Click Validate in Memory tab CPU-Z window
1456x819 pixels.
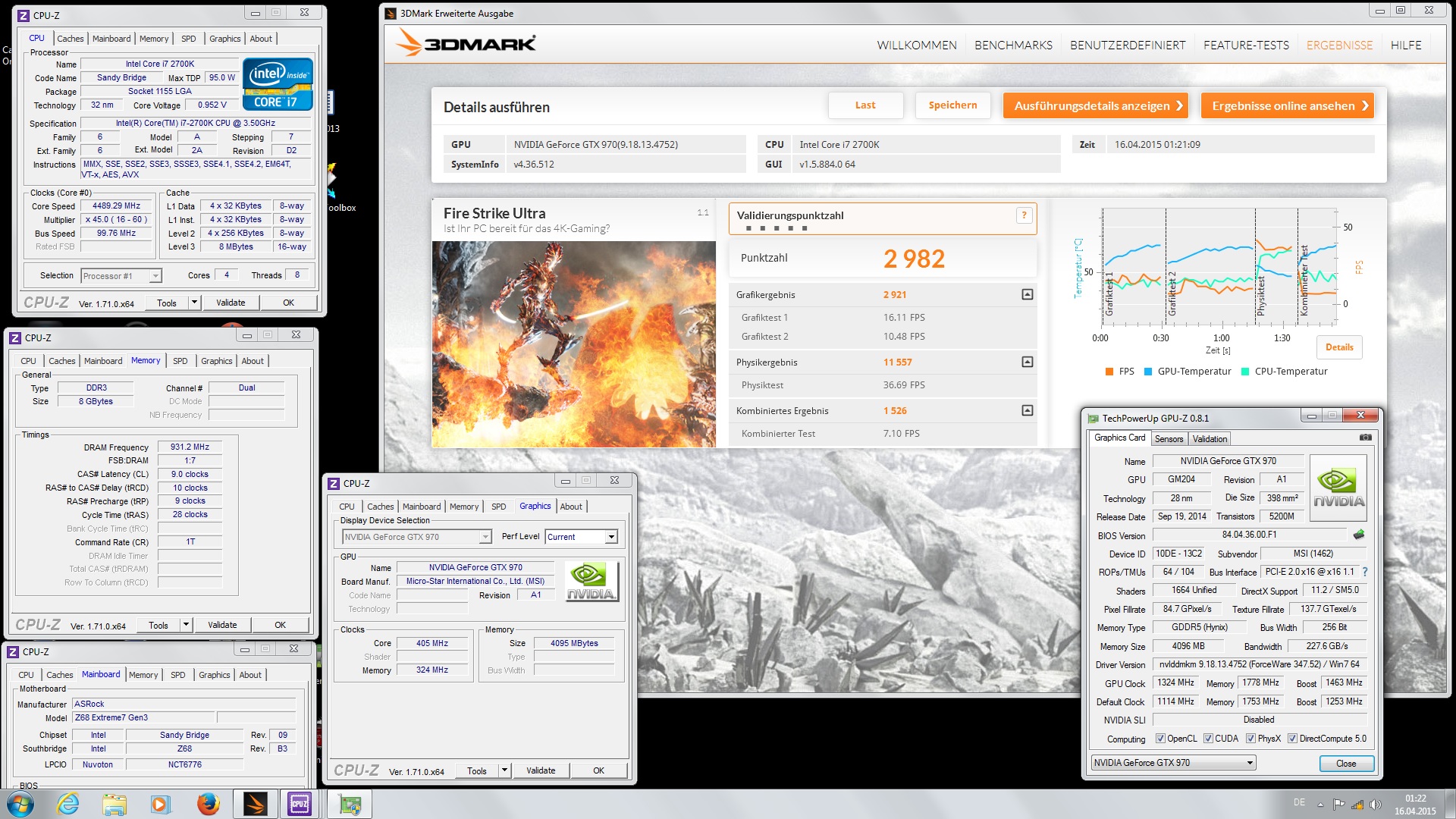coord(222,625)
